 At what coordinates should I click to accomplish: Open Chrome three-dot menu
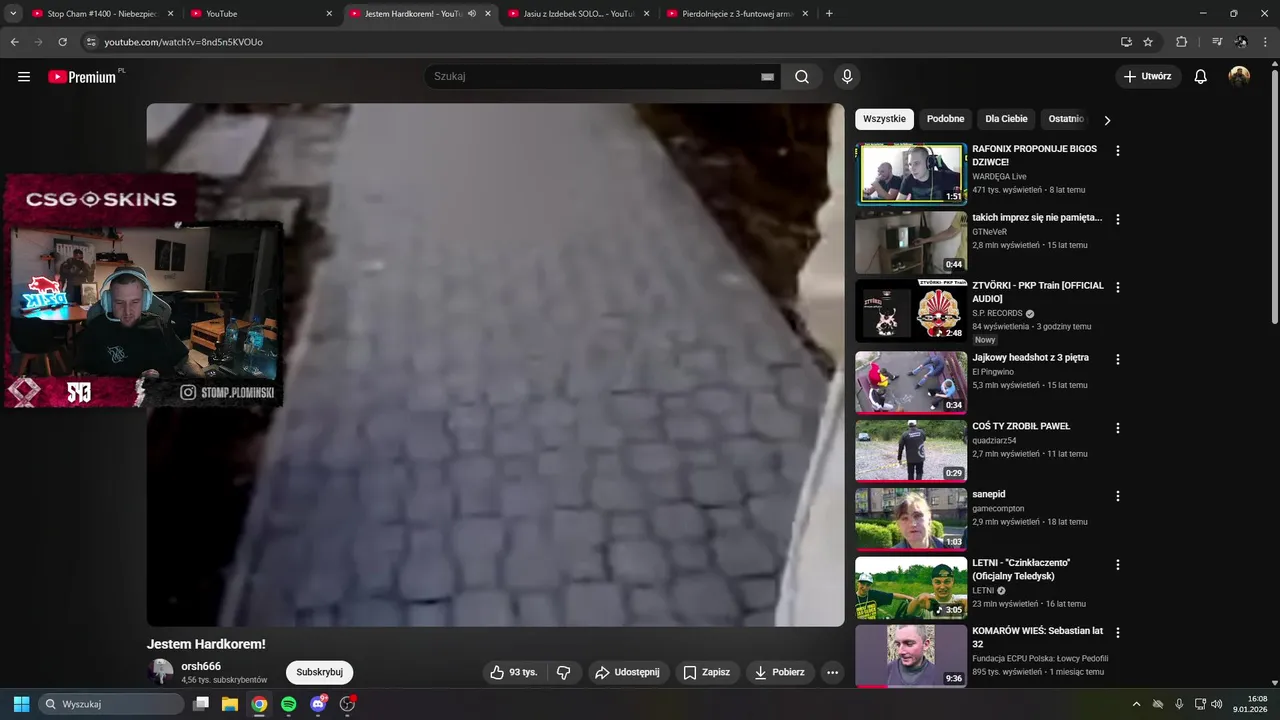point(1266,42)
